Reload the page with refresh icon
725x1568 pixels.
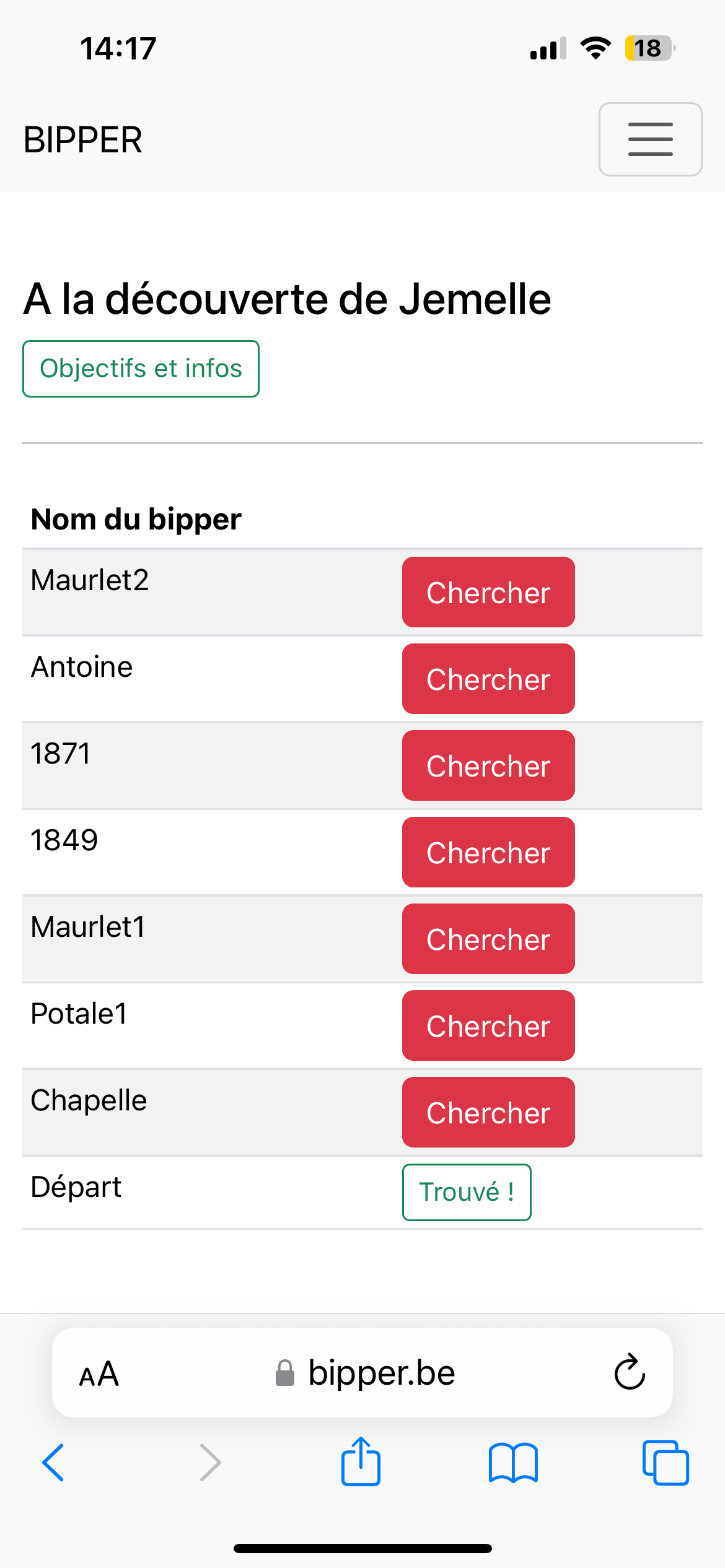[x=630, y=1372]
